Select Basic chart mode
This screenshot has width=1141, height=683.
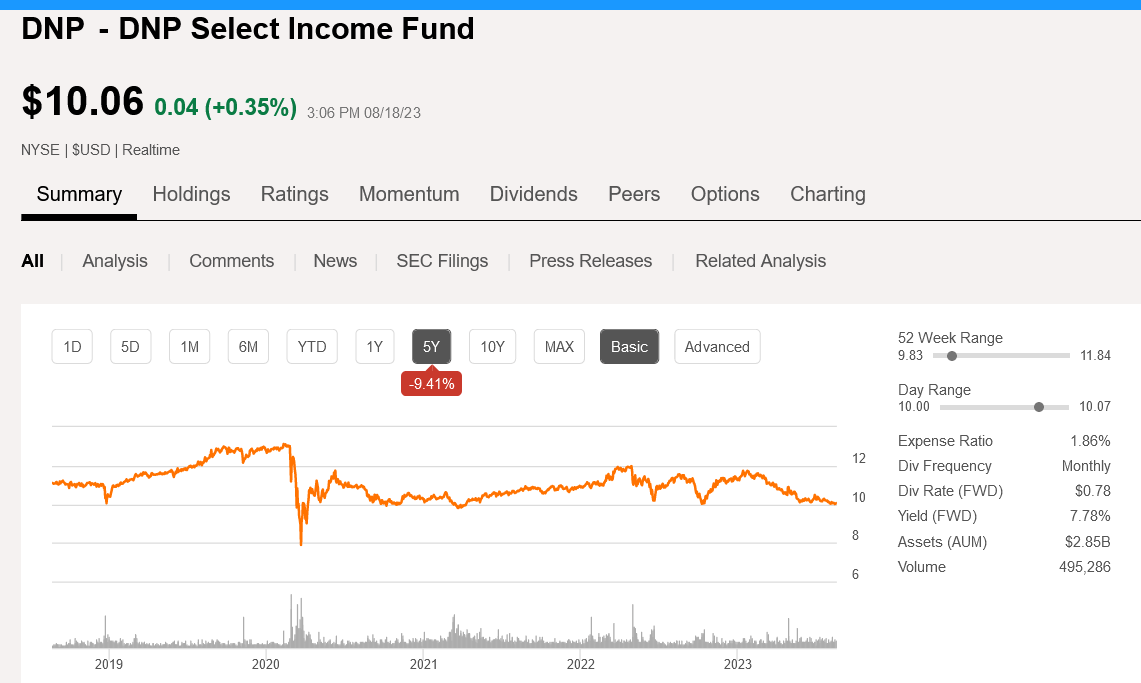point(629,347)
